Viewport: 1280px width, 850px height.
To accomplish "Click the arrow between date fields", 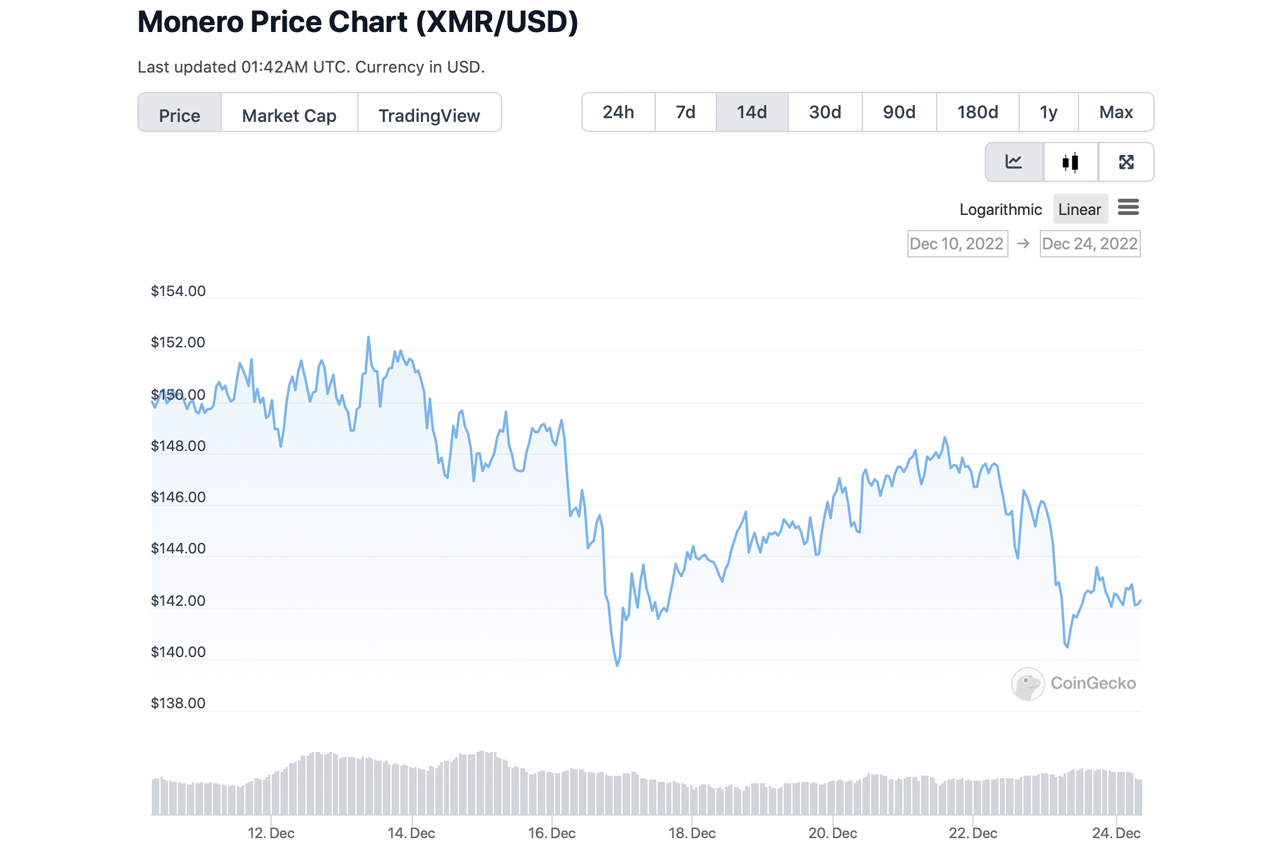I will (x=1023, y=243).
